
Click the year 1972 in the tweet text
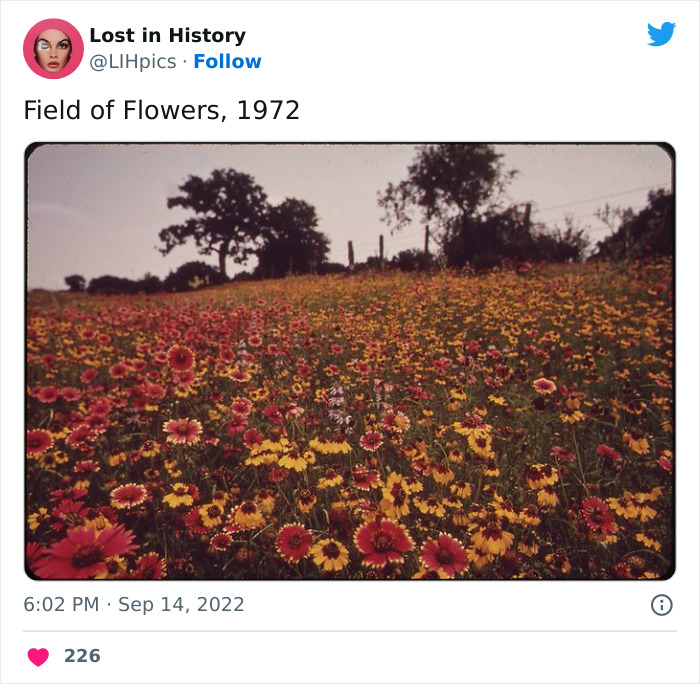[267, 110]
